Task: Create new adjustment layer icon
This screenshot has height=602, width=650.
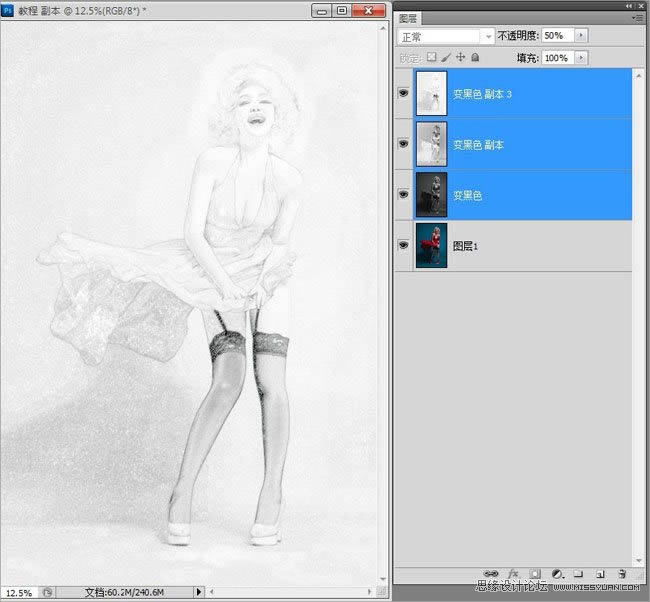Action: click(x=556, y=574)
